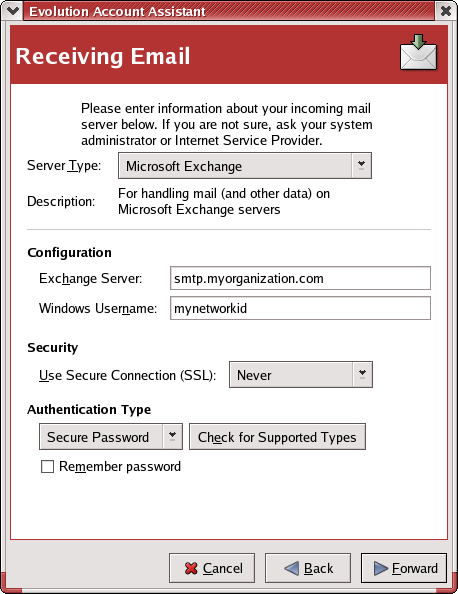Click the red X icon on Cancel
Image resolution: width=458 pixels, height=594 pixels.
191,568
